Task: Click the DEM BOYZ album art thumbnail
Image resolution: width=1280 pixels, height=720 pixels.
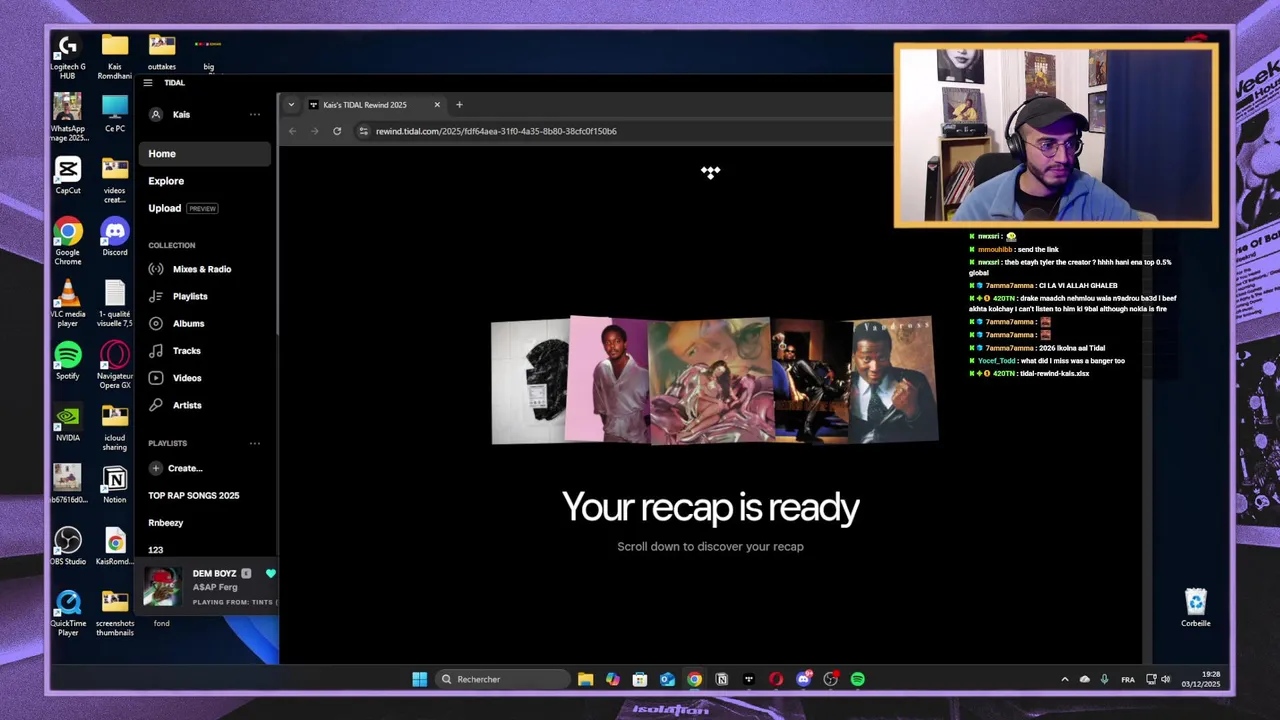Action: point(162,587)
